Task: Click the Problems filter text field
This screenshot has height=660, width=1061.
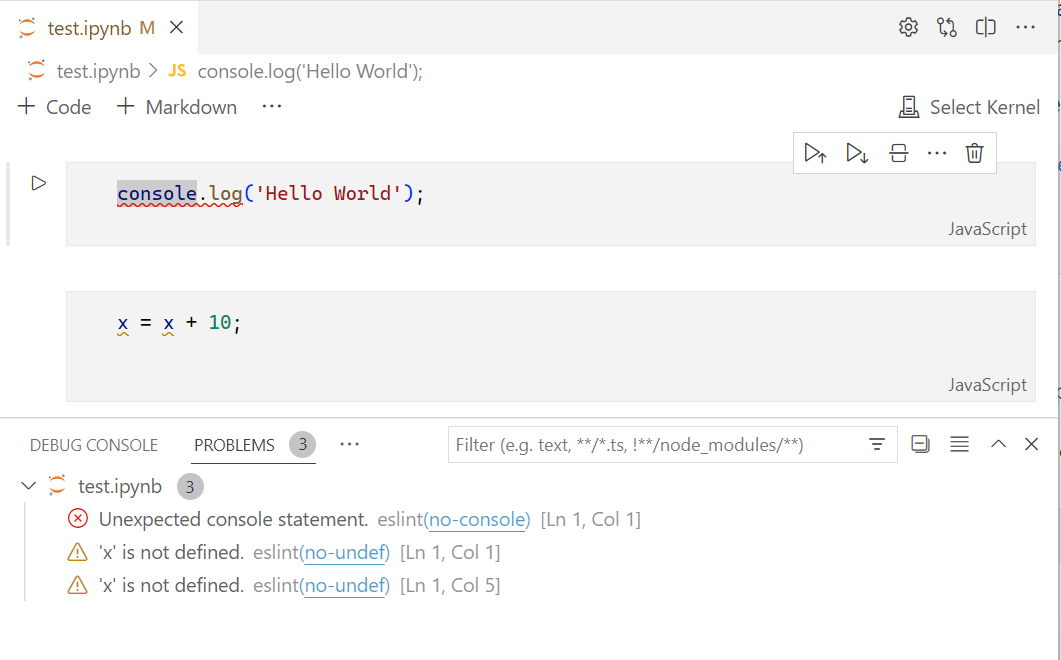Action: tap(655, 445)
